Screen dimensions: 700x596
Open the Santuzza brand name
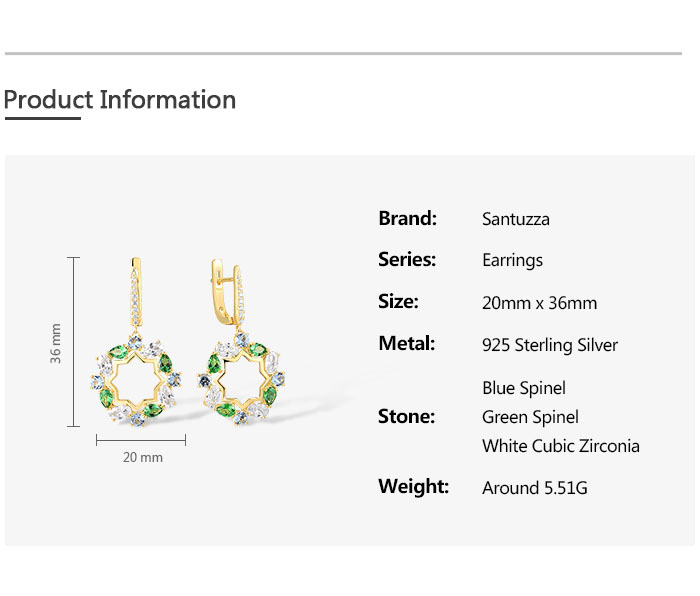[x=515, y=219]
